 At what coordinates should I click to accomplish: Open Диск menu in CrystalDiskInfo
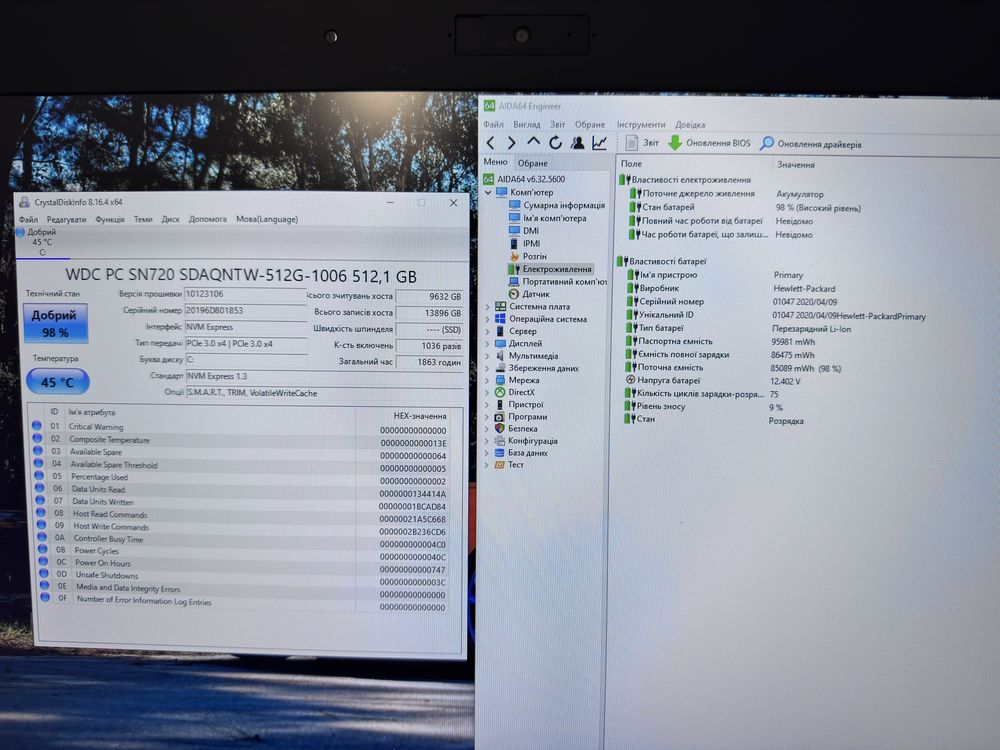(x=170, y=219)
